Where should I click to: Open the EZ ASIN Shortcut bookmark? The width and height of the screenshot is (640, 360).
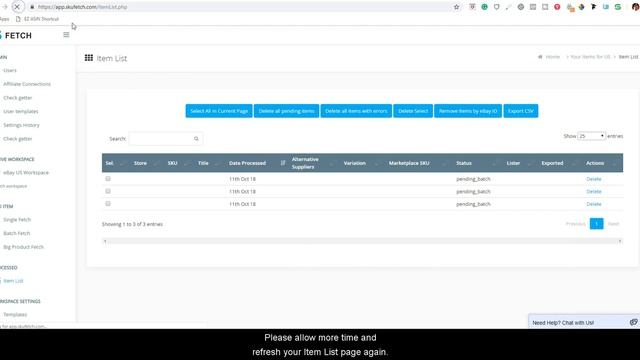coord(37,19)
